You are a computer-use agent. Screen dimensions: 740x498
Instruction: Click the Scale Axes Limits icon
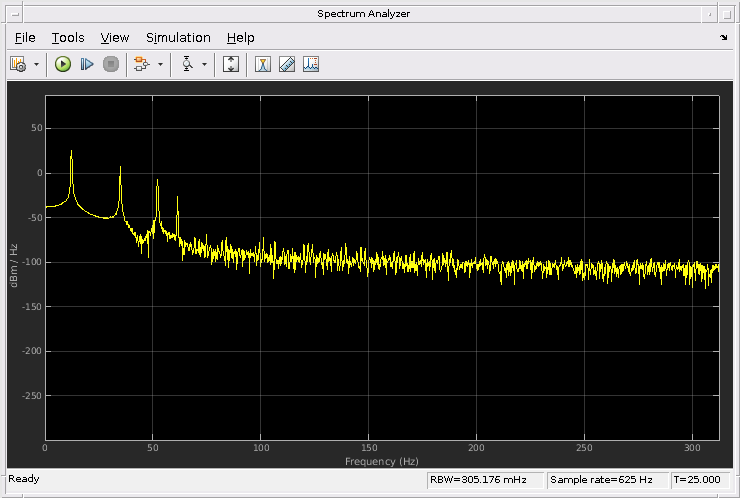tap(231, 64)
